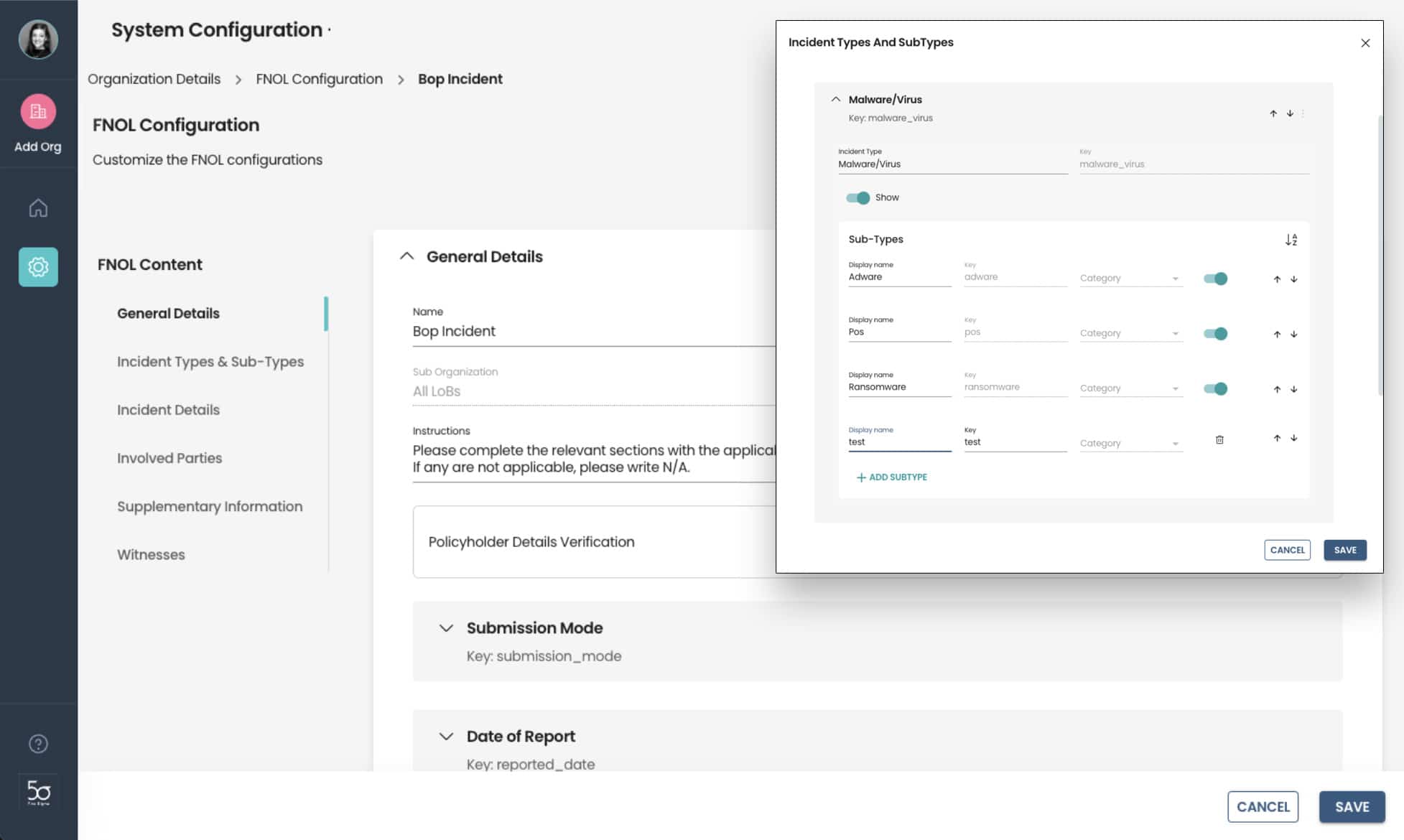Click the Add Org icon

pos(38,112)
